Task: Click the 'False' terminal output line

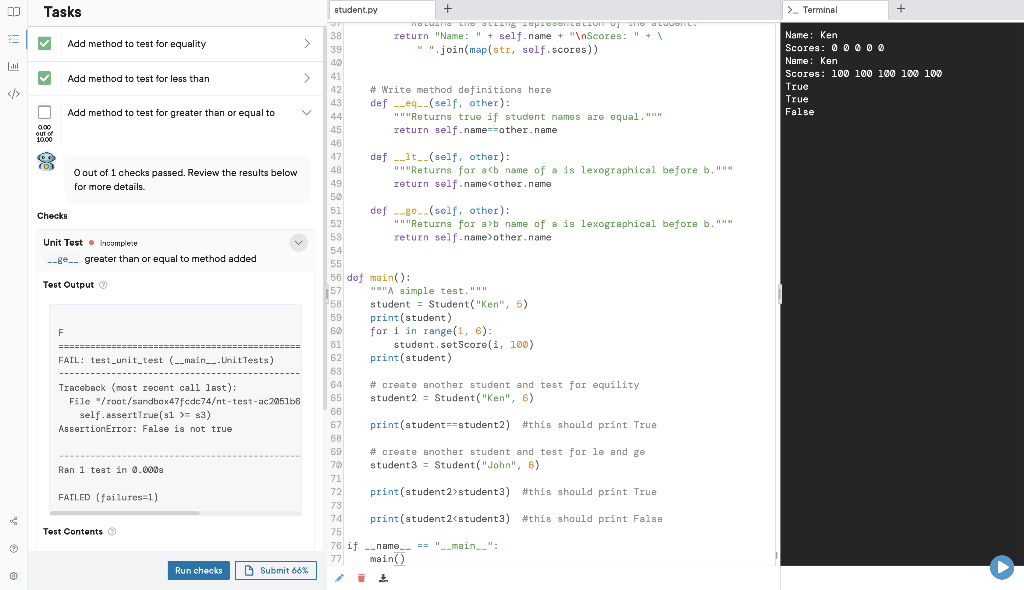Action: point(799,112)
